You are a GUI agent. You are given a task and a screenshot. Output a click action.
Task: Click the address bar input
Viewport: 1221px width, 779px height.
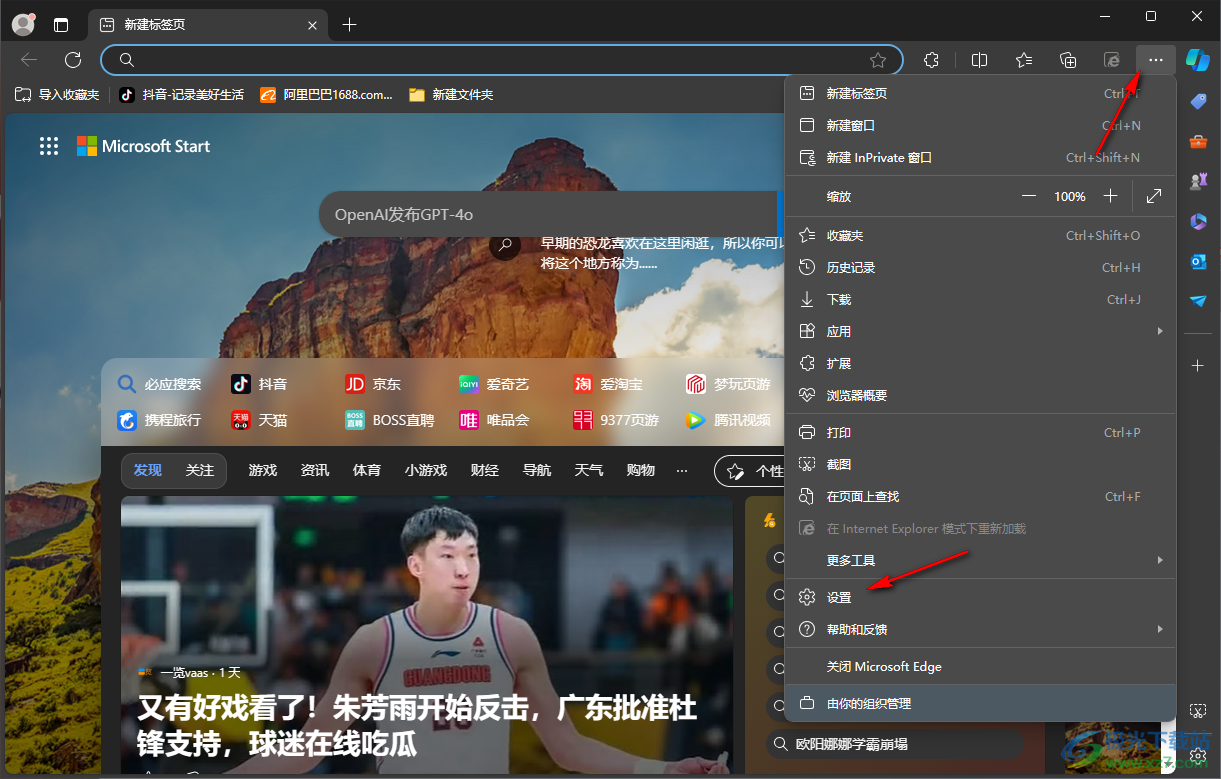point(500,60)
